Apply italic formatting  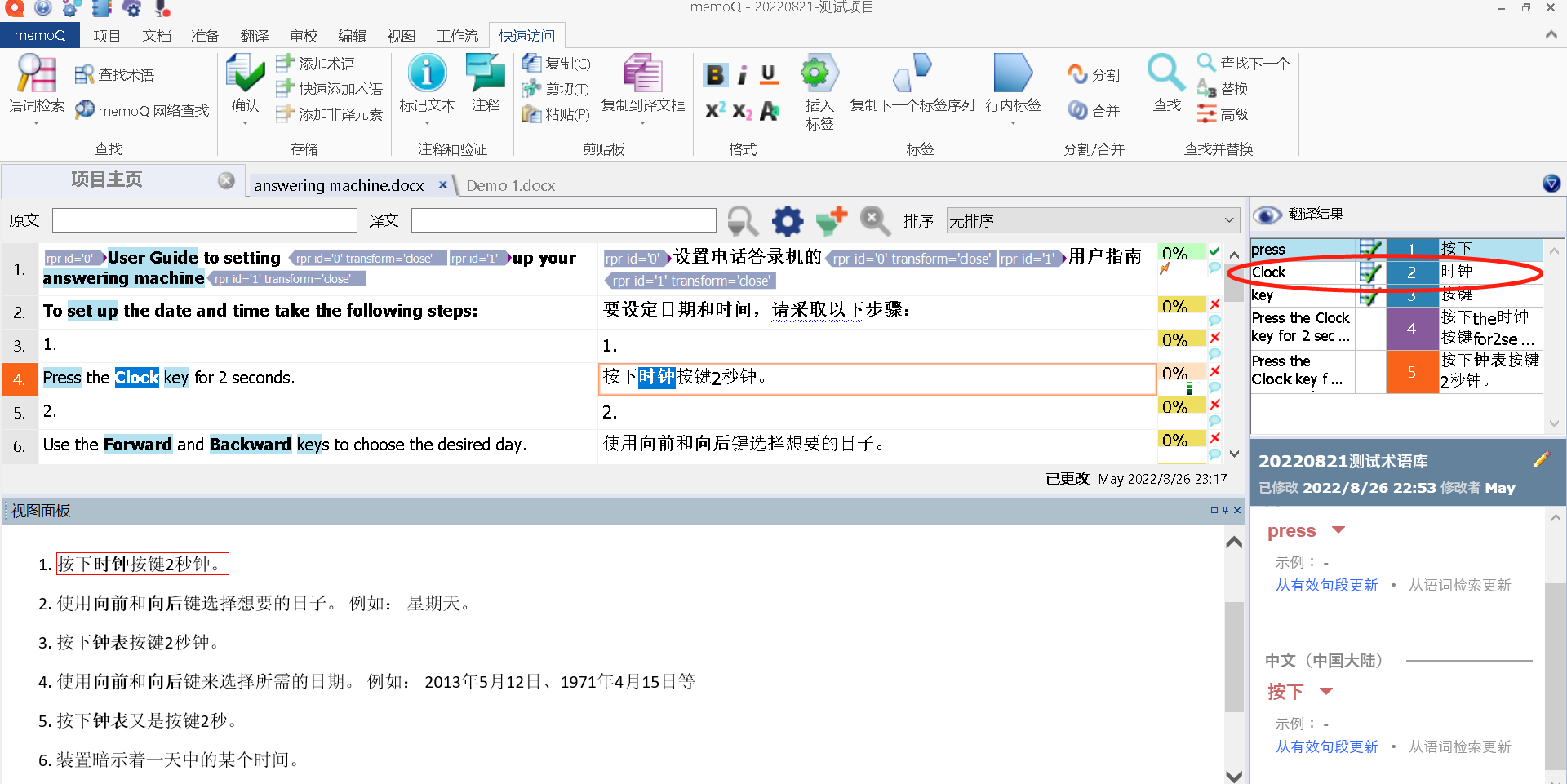pyautogui.click(x=742, y=75)
